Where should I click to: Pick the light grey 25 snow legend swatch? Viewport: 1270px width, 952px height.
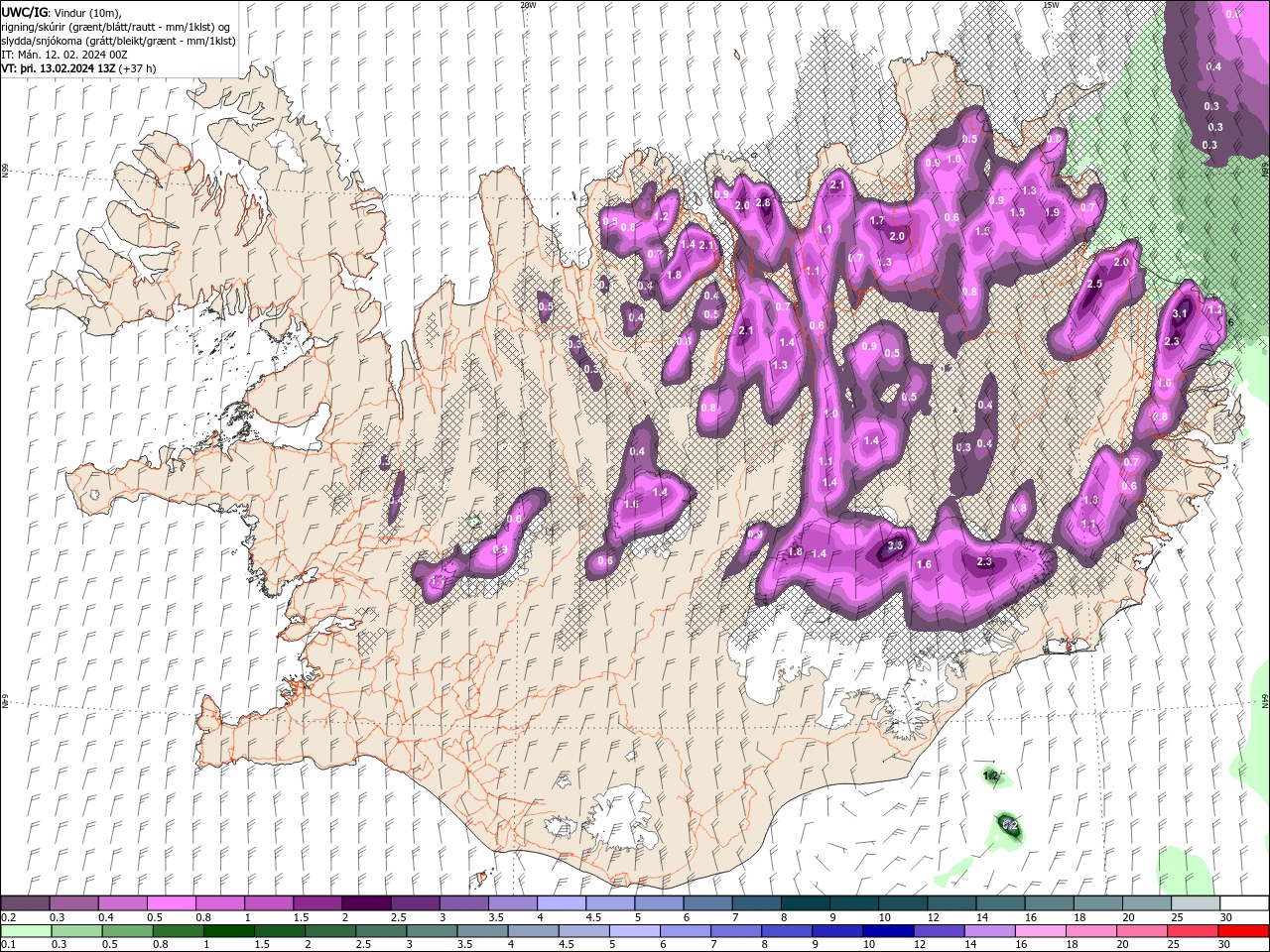[x=1195, y=903]
